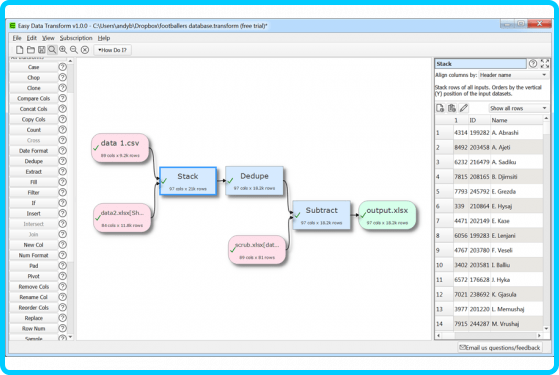The width and height of the screenshot is (559, 375).
Task: Select the output.xlsx node
Action: coord(387,215)
